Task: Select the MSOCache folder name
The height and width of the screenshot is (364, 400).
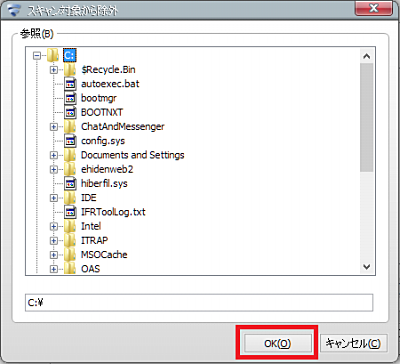Action: click(x=104, y=255)
